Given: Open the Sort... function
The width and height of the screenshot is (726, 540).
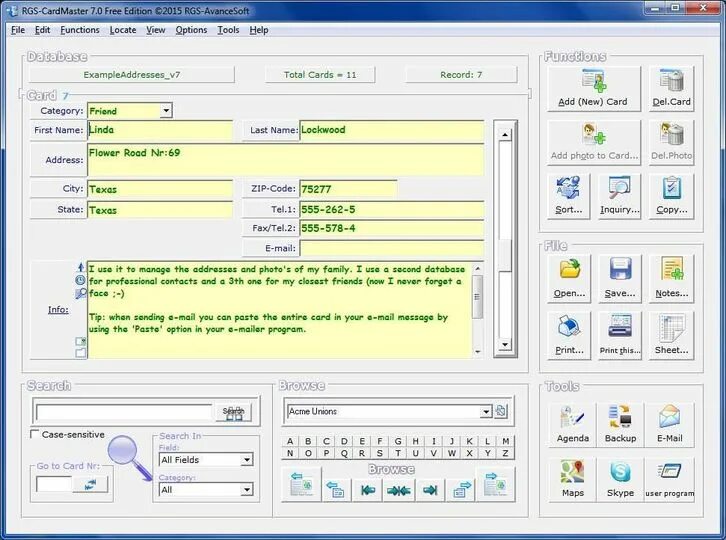Looking at the screenshot, I should click(569, 196).
